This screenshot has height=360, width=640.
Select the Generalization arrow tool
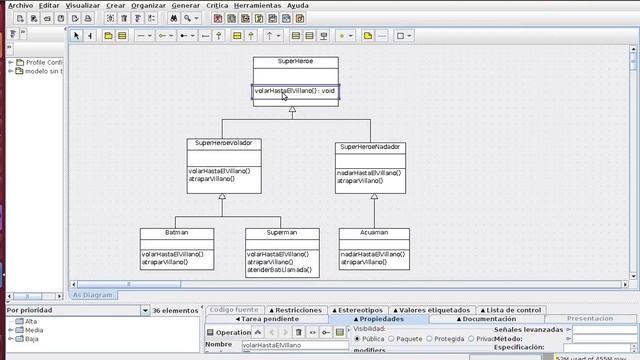tap(218, 36)
